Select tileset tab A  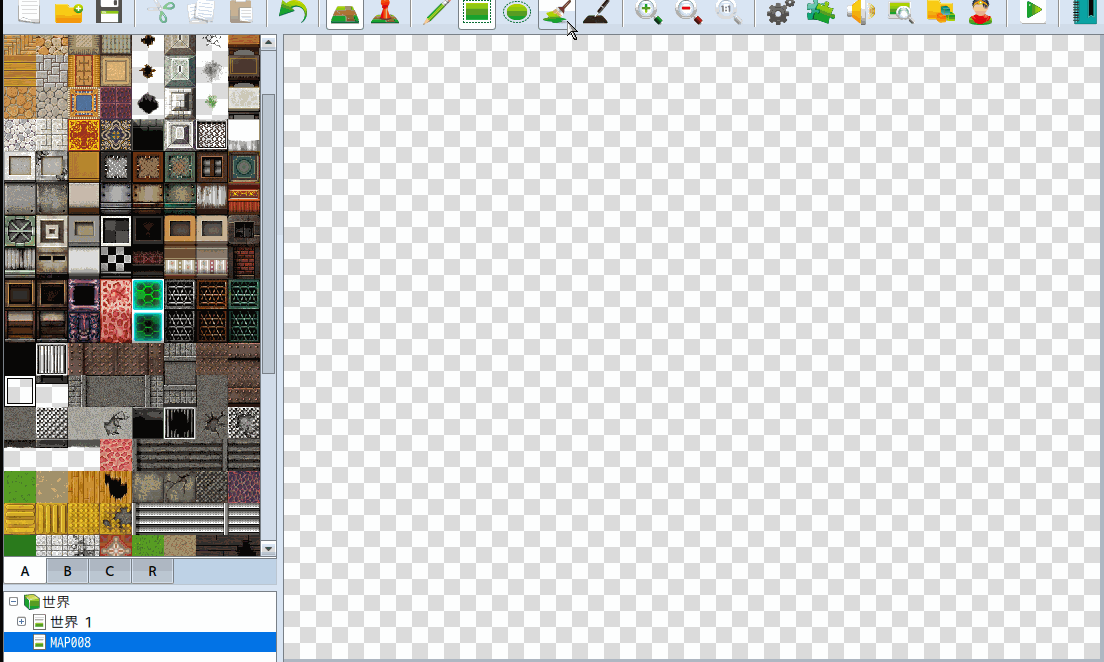(x=25, y=571)
